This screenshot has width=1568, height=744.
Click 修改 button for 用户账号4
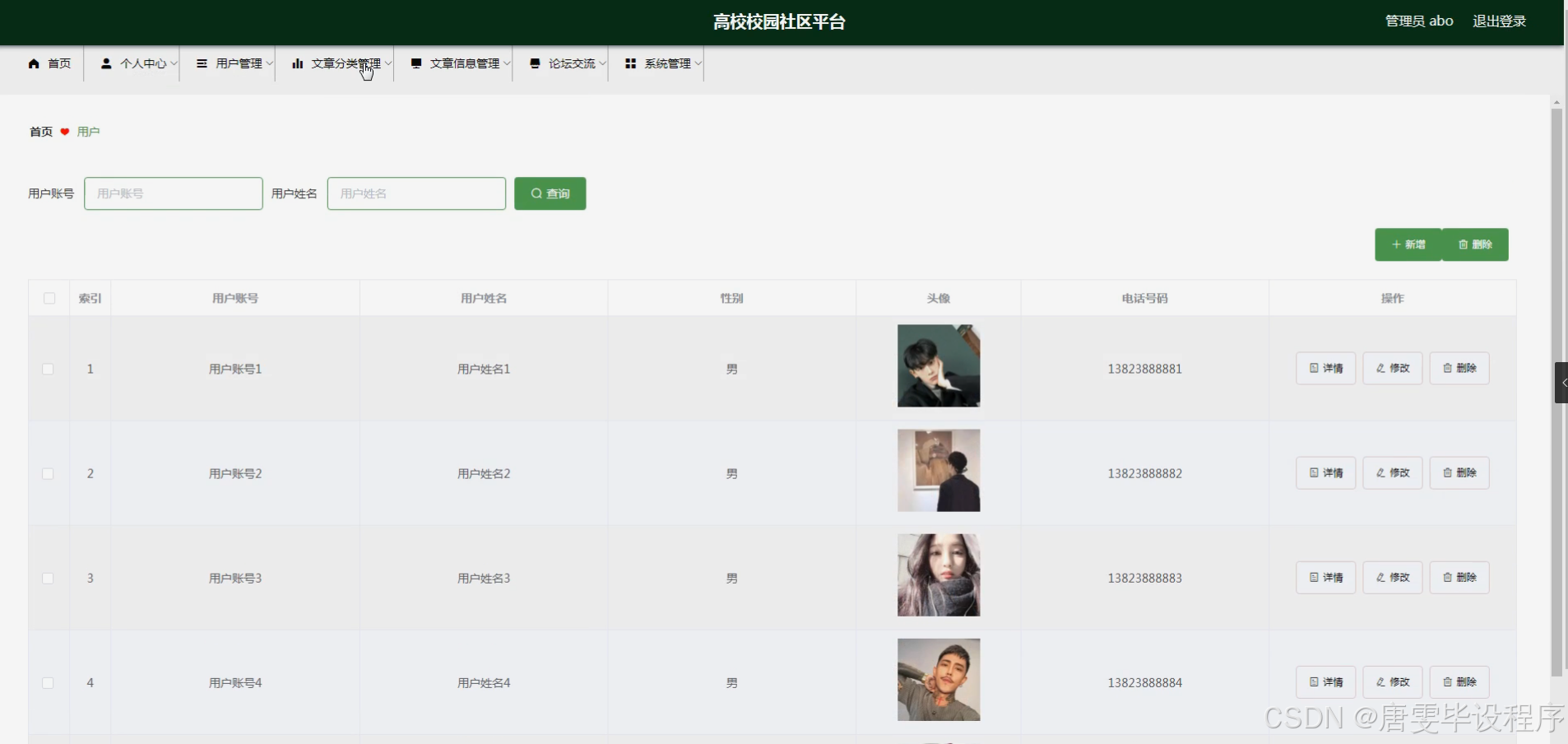[1393, 681]
